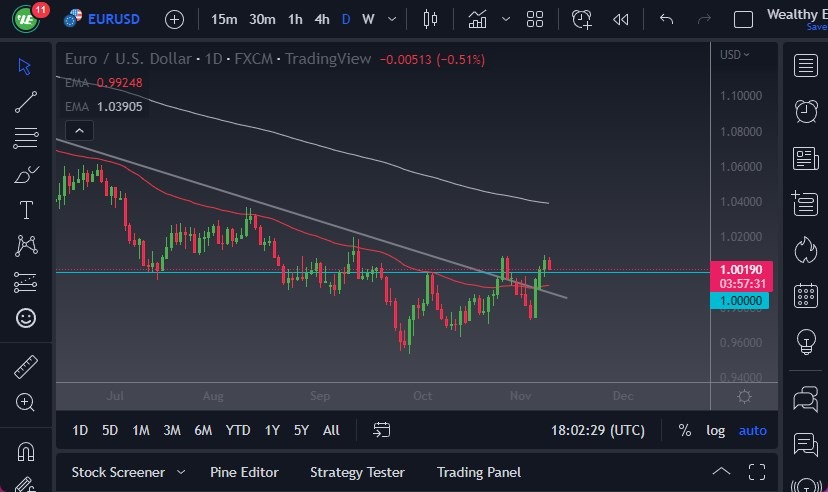828x492 pixels.
Task: Show All data range
Action: click(331, 430)
